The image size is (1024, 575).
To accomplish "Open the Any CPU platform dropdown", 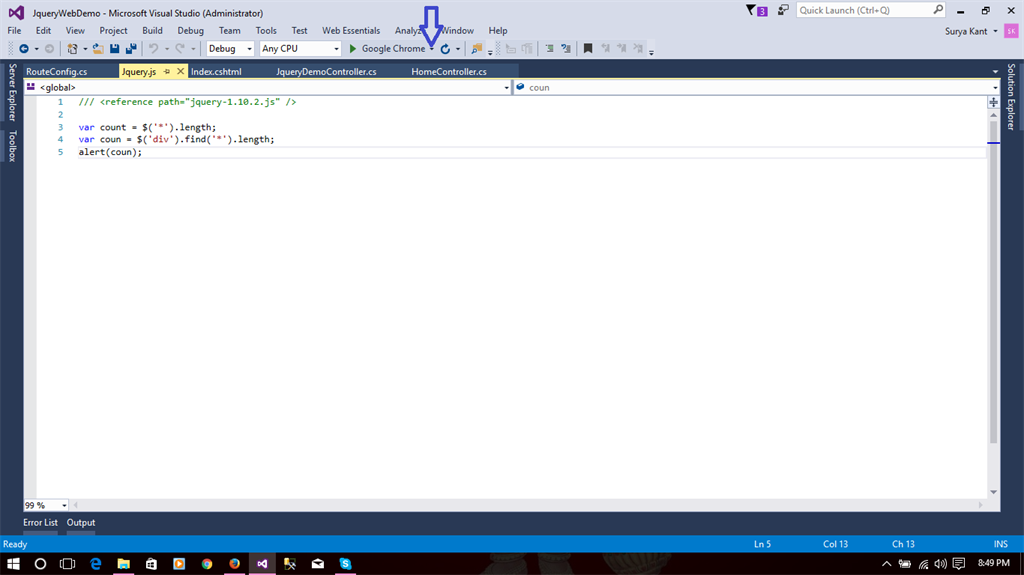I will pyautogui.click(x=300, y=48).
